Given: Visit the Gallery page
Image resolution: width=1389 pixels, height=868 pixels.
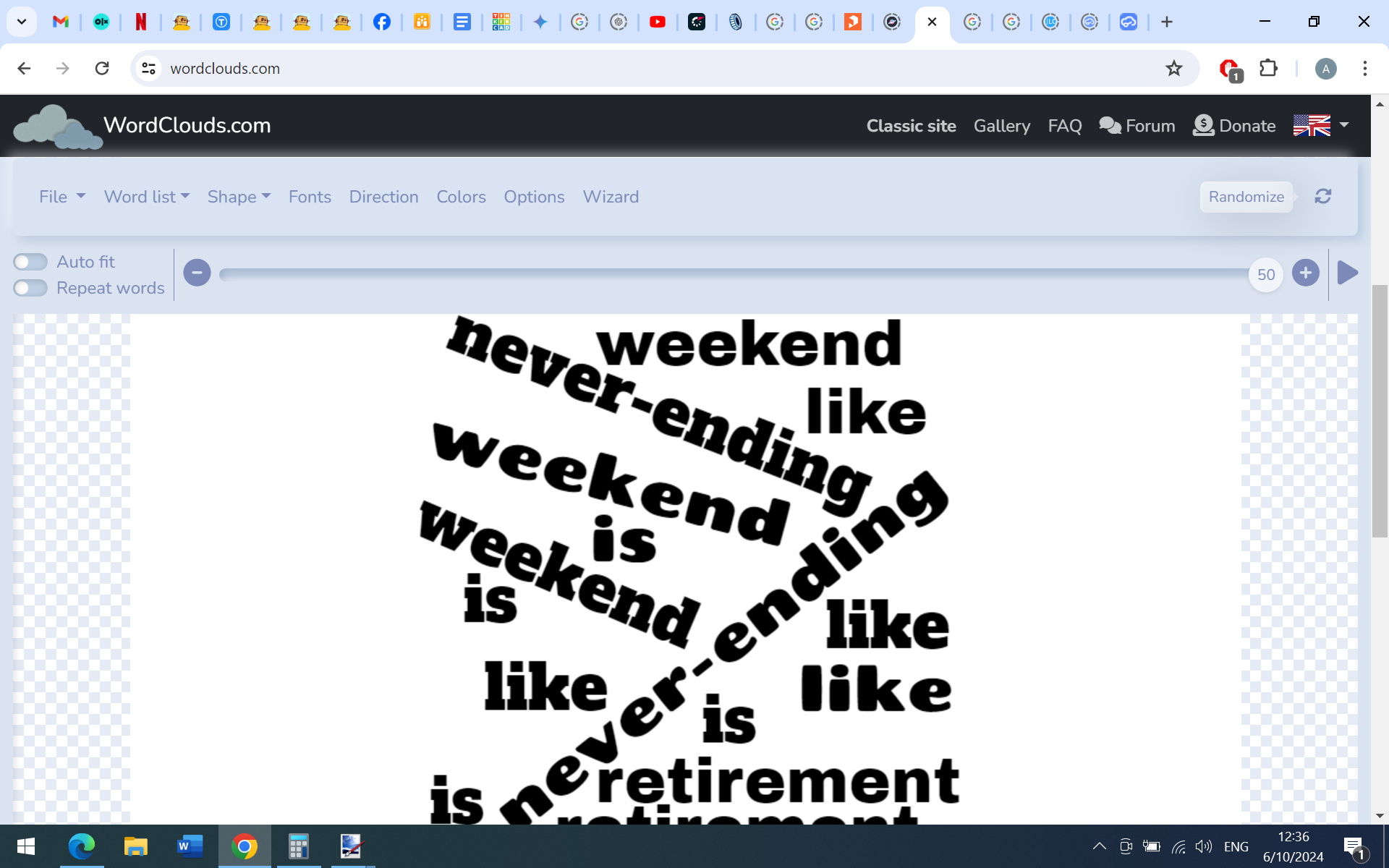Looking at the screenshot, I should coord(1002,125).
